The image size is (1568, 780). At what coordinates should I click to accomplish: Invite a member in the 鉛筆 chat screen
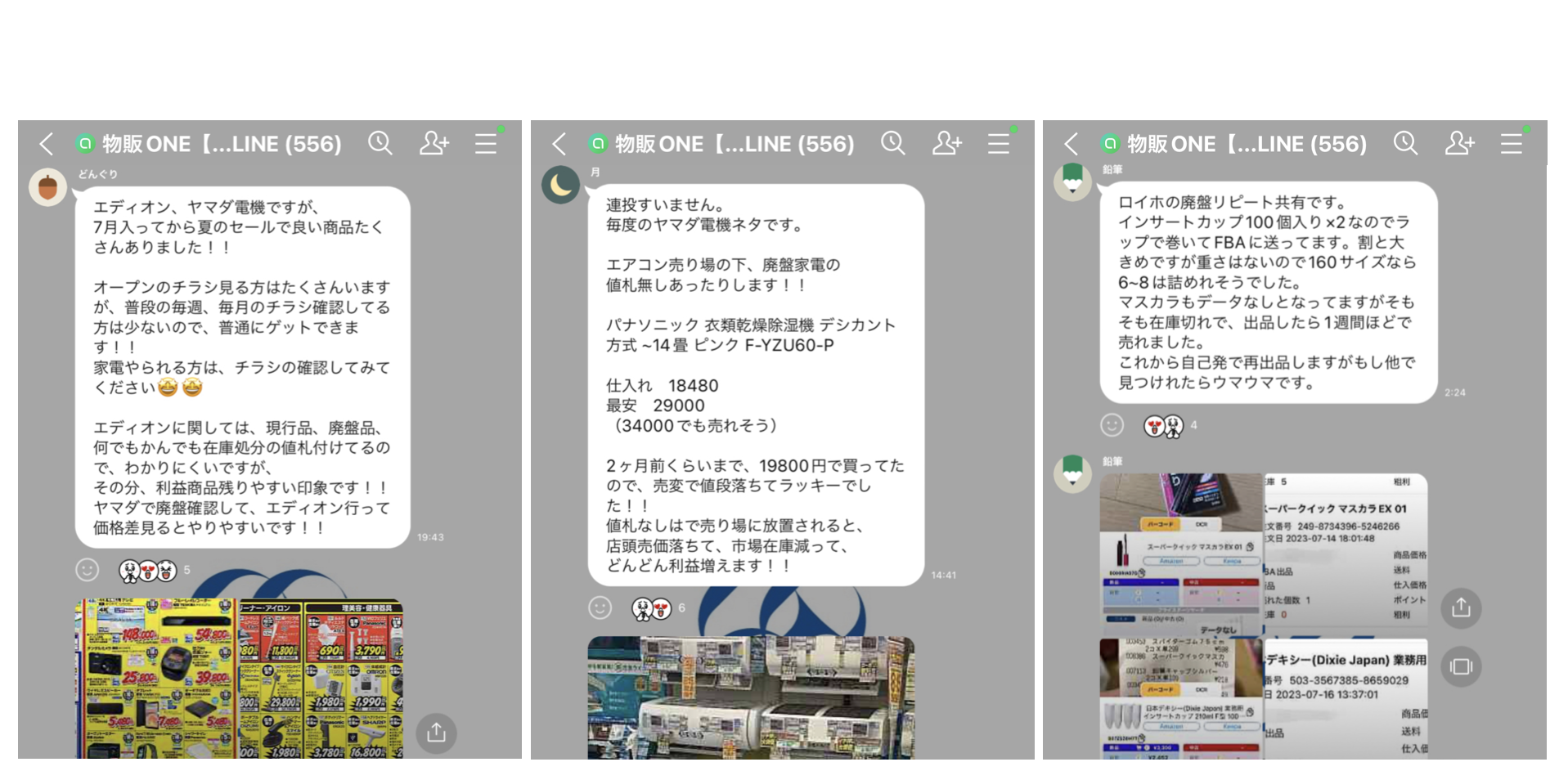pyautogui.click(x=1459, y=144)
